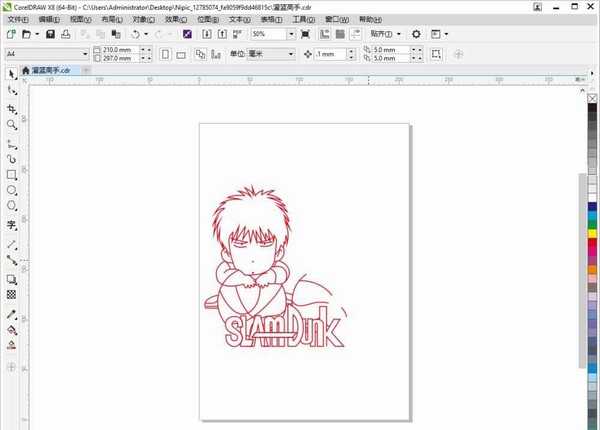Click the Full-screen preview icon
The image size is (600, 430).
click(305, 34)
